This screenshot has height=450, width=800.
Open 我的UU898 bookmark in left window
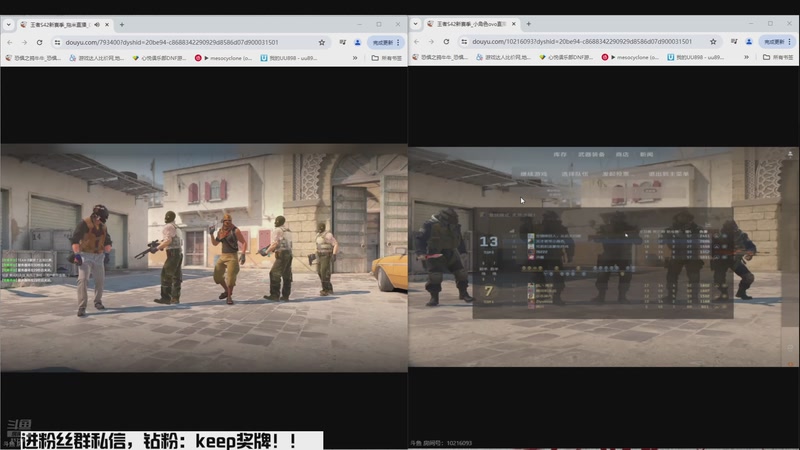point(289,58)
